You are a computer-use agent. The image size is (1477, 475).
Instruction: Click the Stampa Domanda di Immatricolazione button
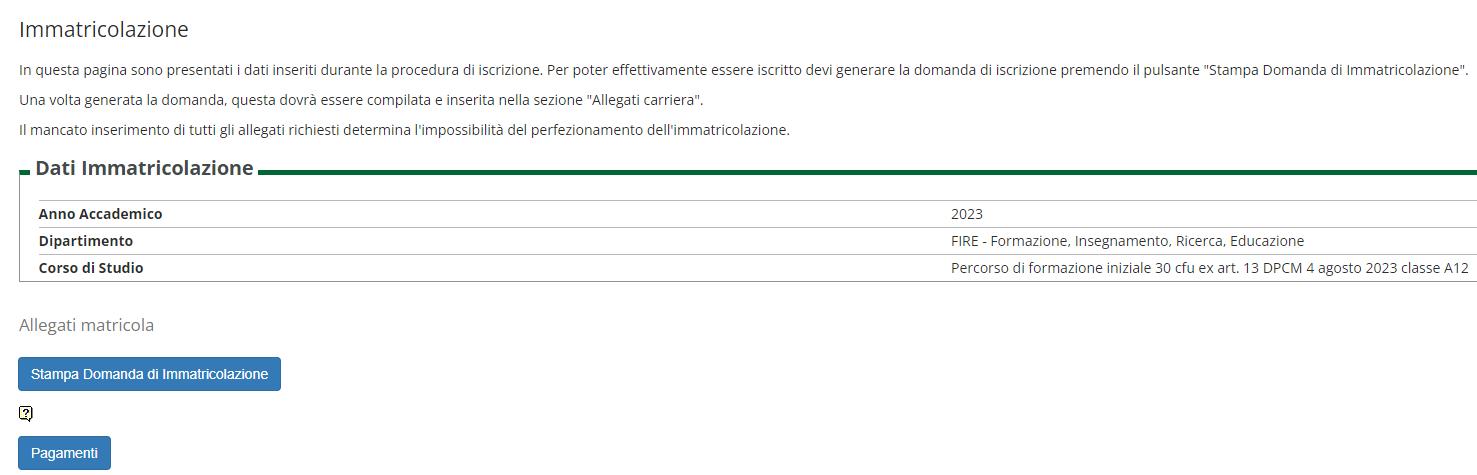pyautogui.click(x=149, y=374)
